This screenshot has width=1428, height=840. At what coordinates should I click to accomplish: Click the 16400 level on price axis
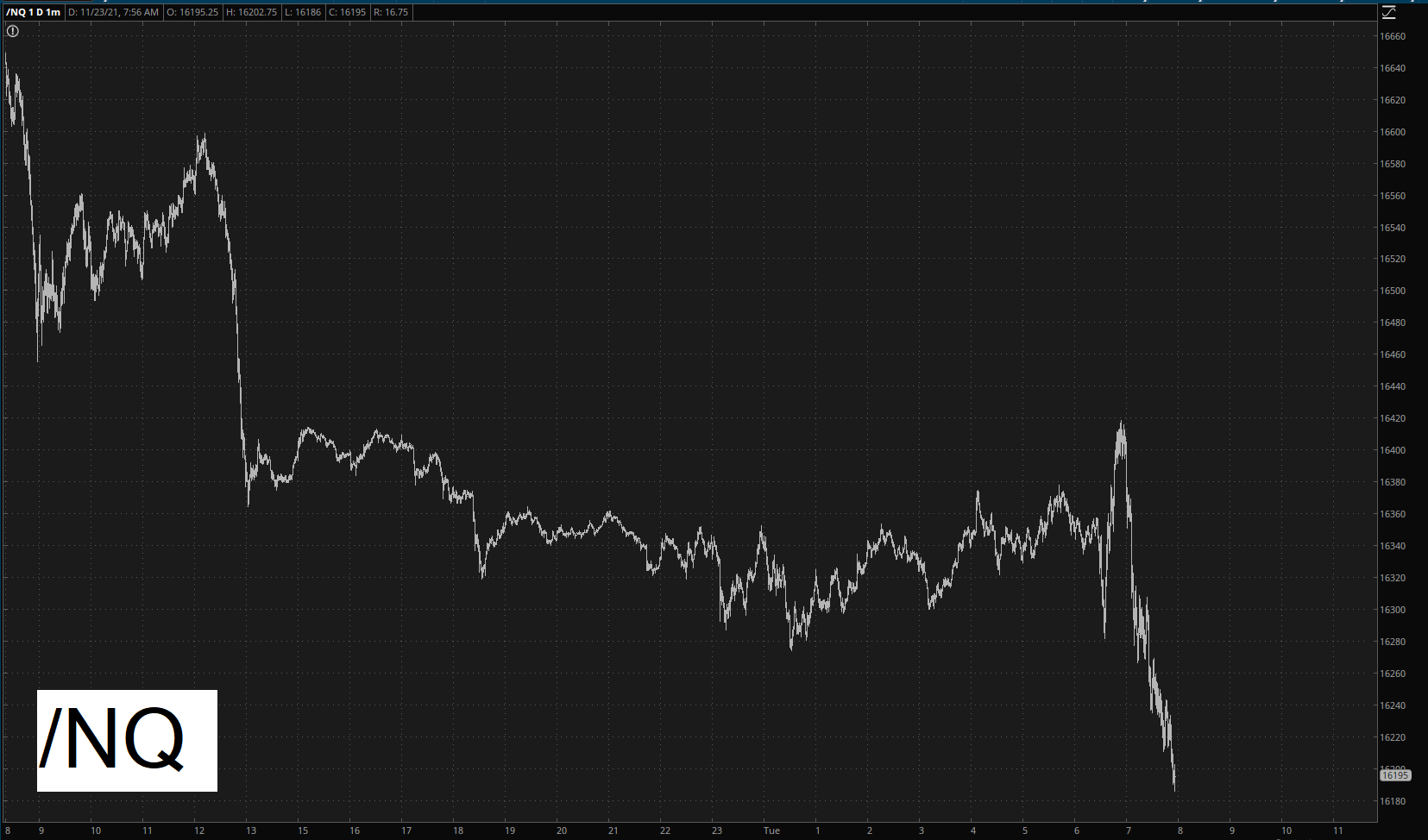[x=1393, y=450]
